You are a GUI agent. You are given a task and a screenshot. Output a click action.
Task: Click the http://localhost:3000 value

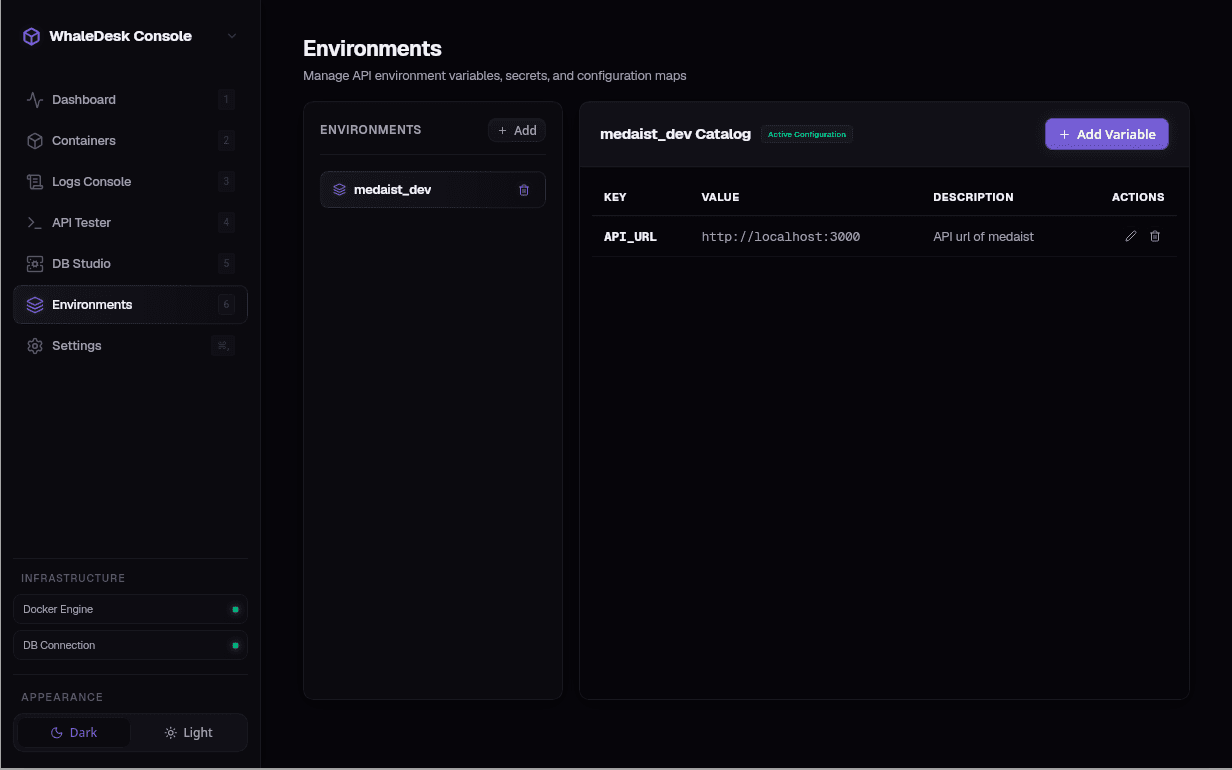tap(781, 237)
